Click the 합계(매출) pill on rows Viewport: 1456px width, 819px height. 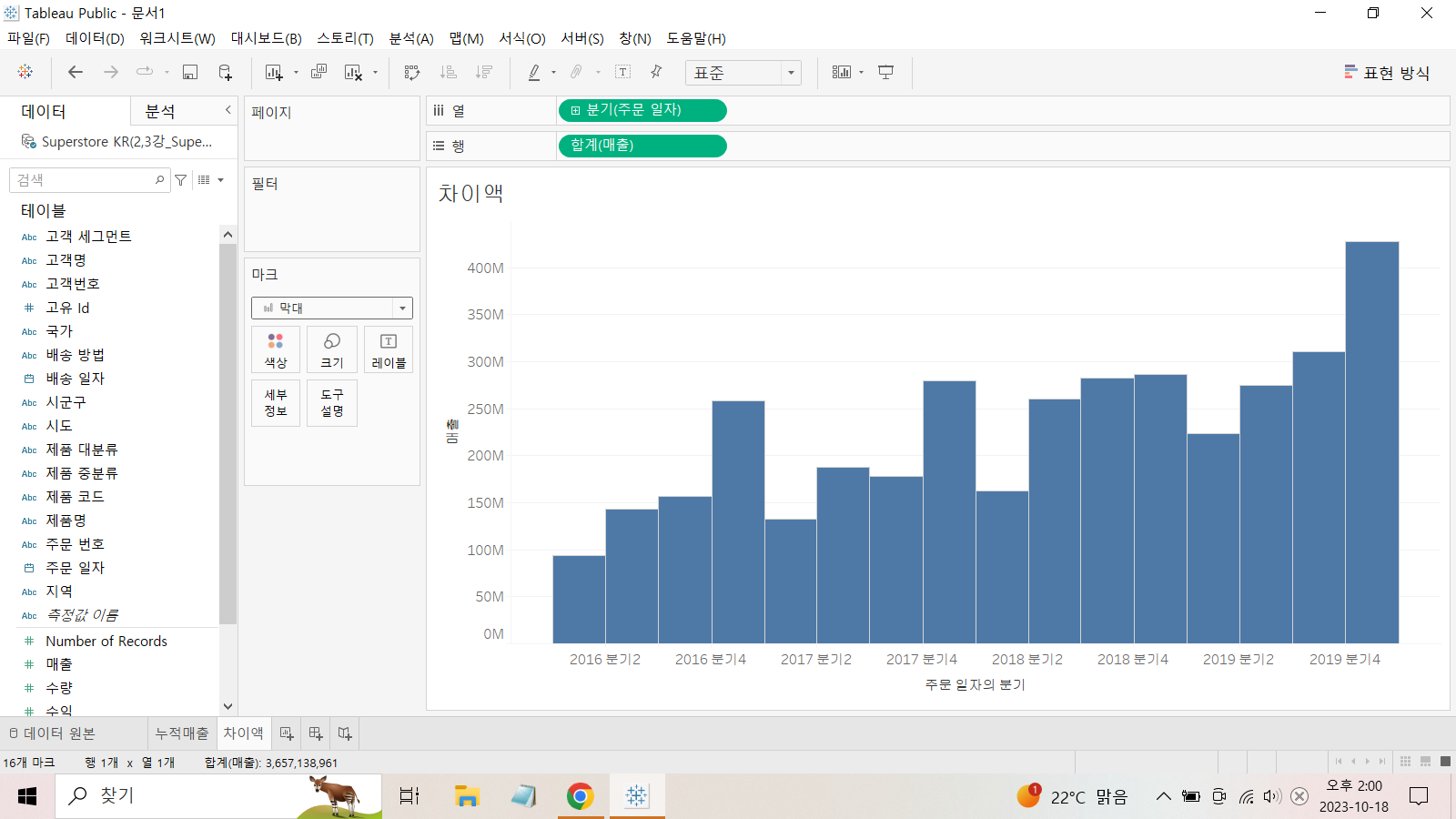[x=642, y=146]
